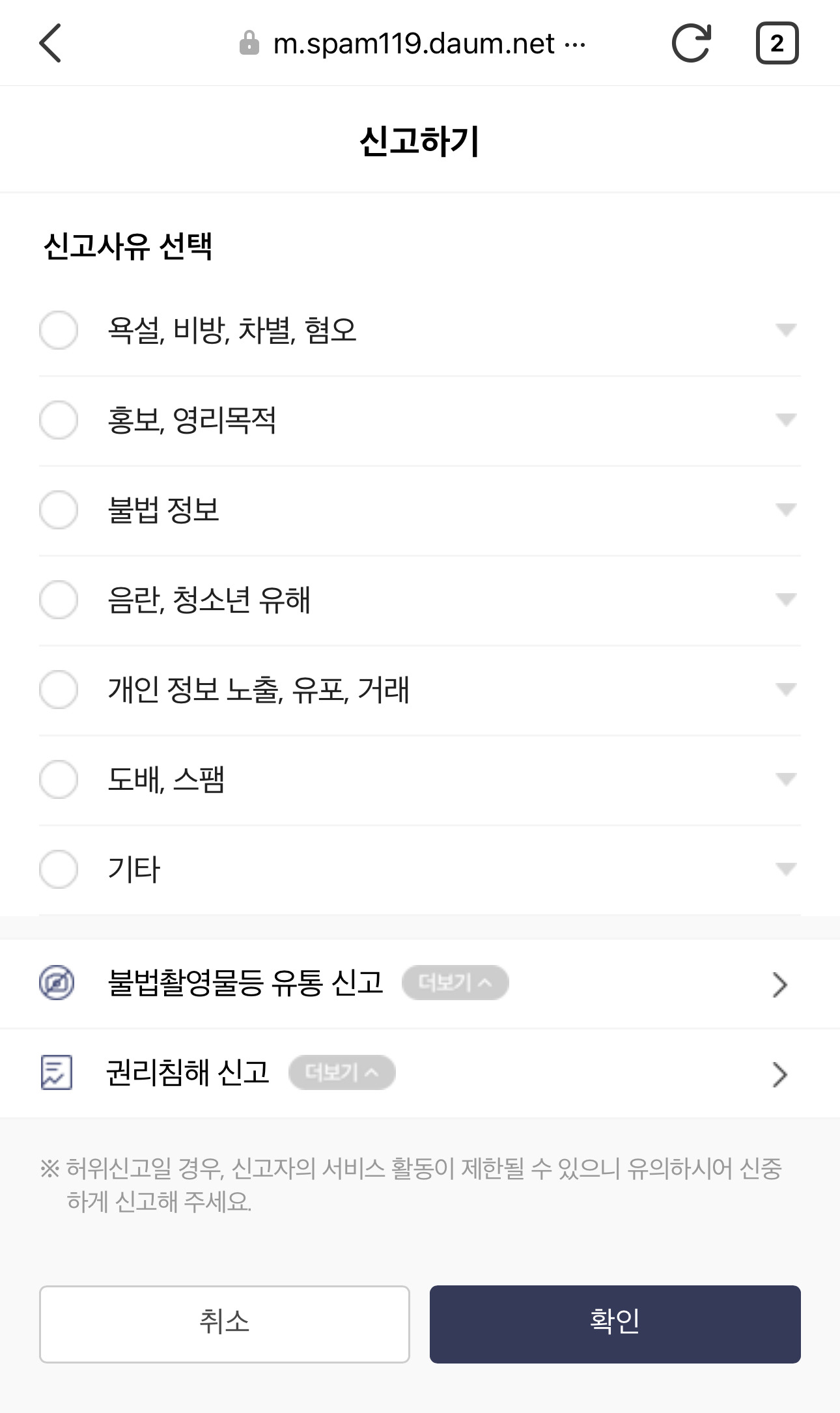Click the page reload icon
Image resolution: width=840 pixels, height=1413 pixels.
[691, 43]
